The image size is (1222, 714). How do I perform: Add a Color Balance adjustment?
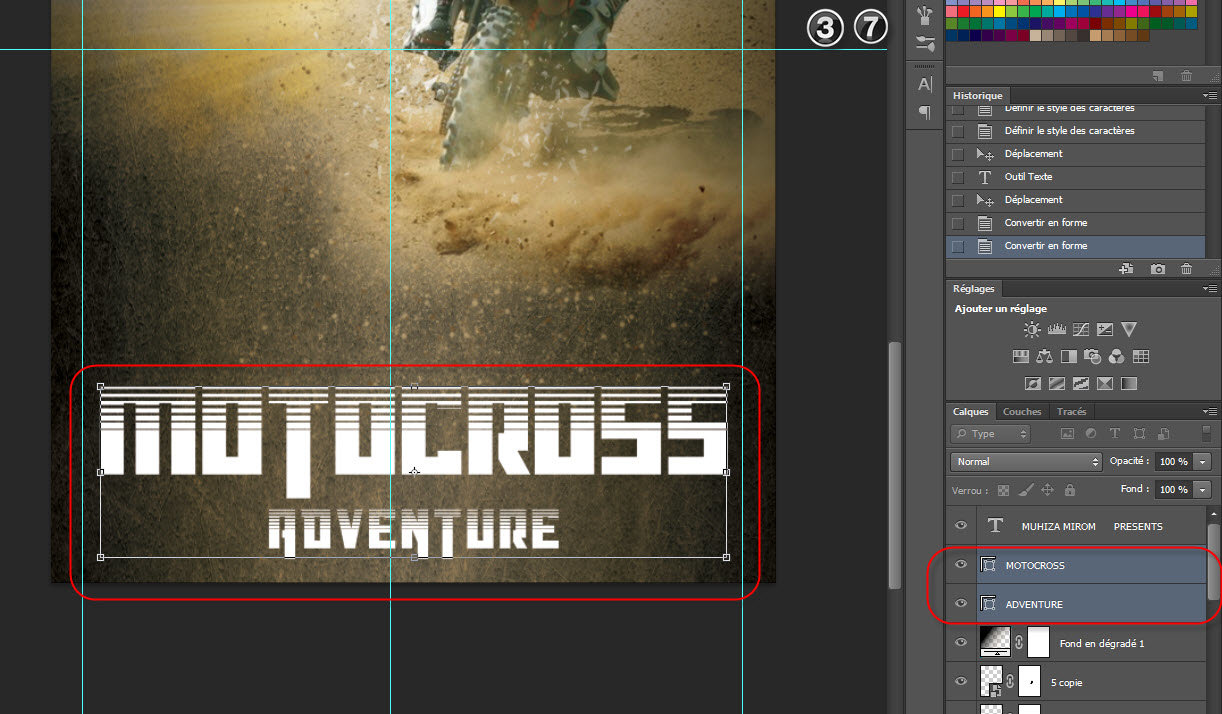[x=1045, y=357]
